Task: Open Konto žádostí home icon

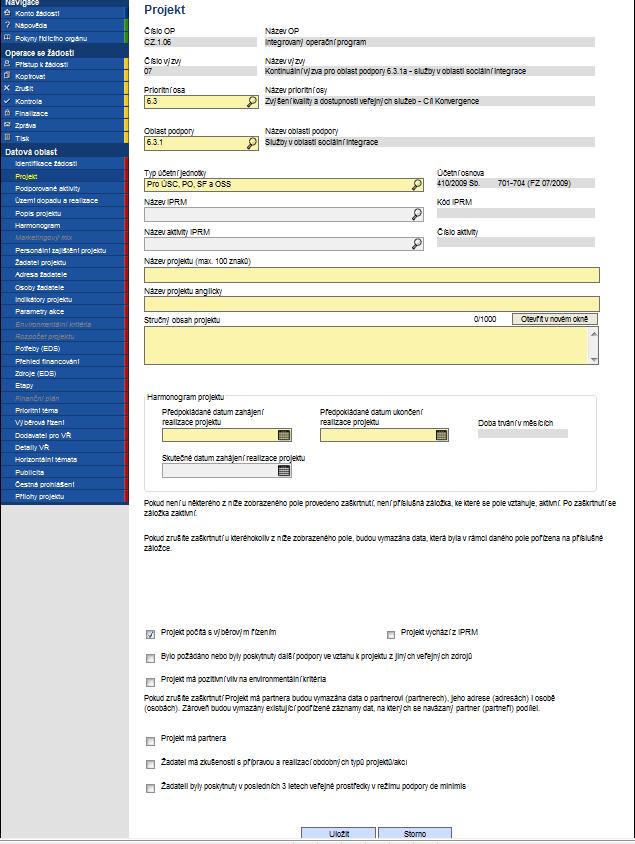Action: pyautogui.click(x=7, y=12)
